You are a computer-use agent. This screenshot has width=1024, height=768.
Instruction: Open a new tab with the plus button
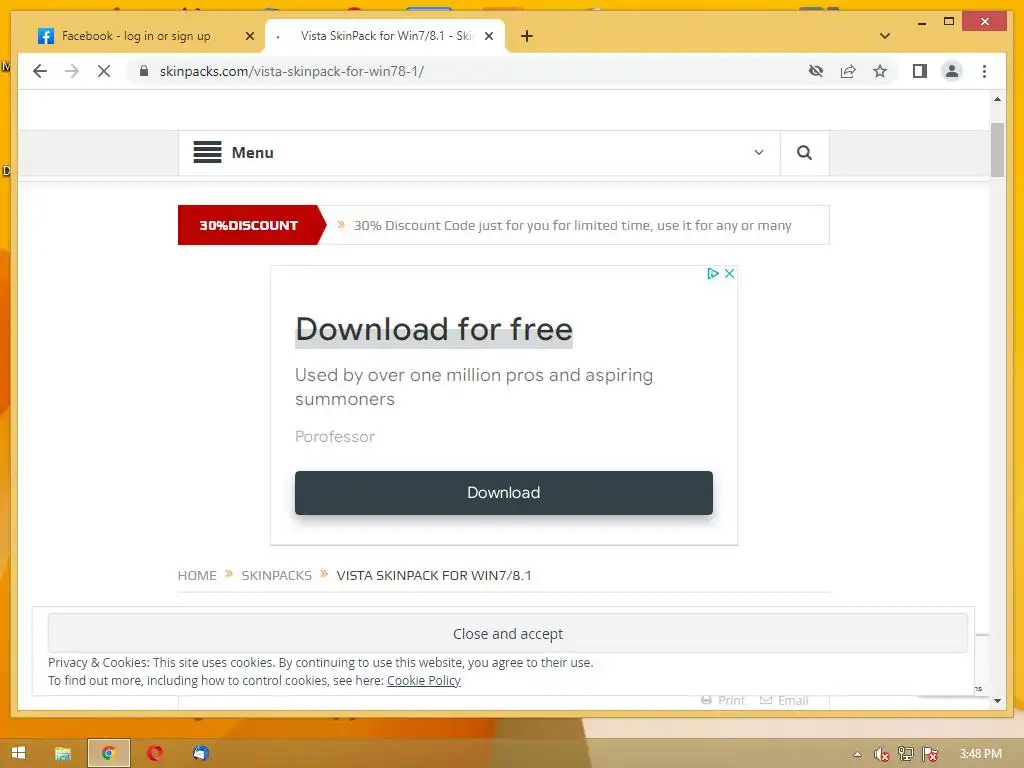pos(527,36)
